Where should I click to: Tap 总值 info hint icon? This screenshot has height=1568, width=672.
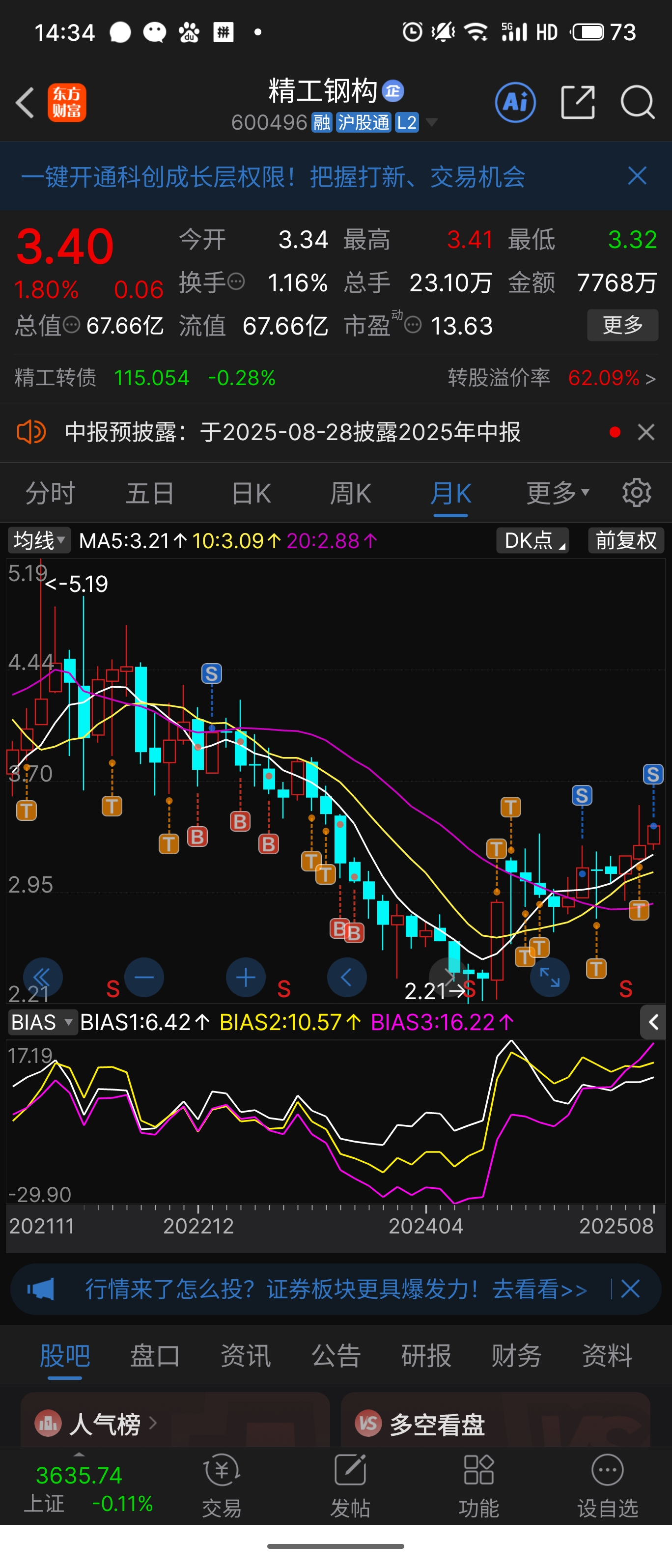[x=71, y=325]
